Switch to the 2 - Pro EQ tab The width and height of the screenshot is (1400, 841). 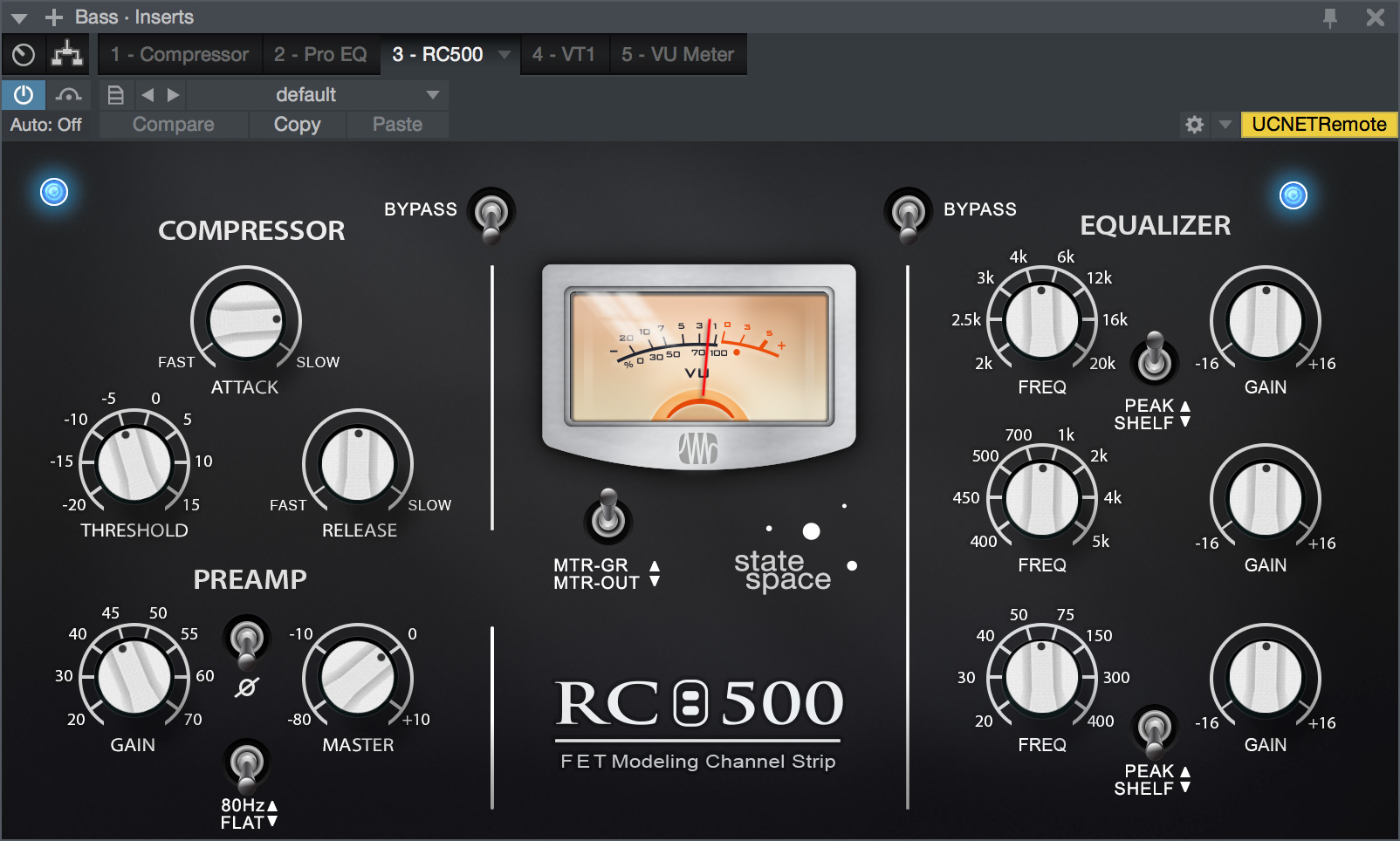click(x=320, y=54)
